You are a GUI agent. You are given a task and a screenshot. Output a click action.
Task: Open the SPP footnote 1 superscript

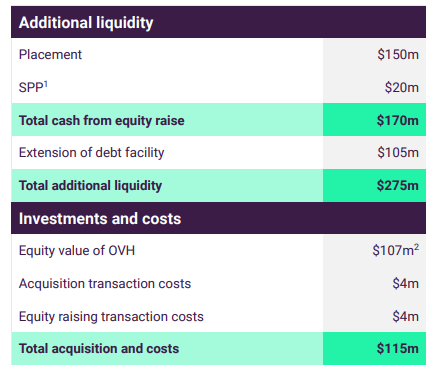(x=46, y=84)
